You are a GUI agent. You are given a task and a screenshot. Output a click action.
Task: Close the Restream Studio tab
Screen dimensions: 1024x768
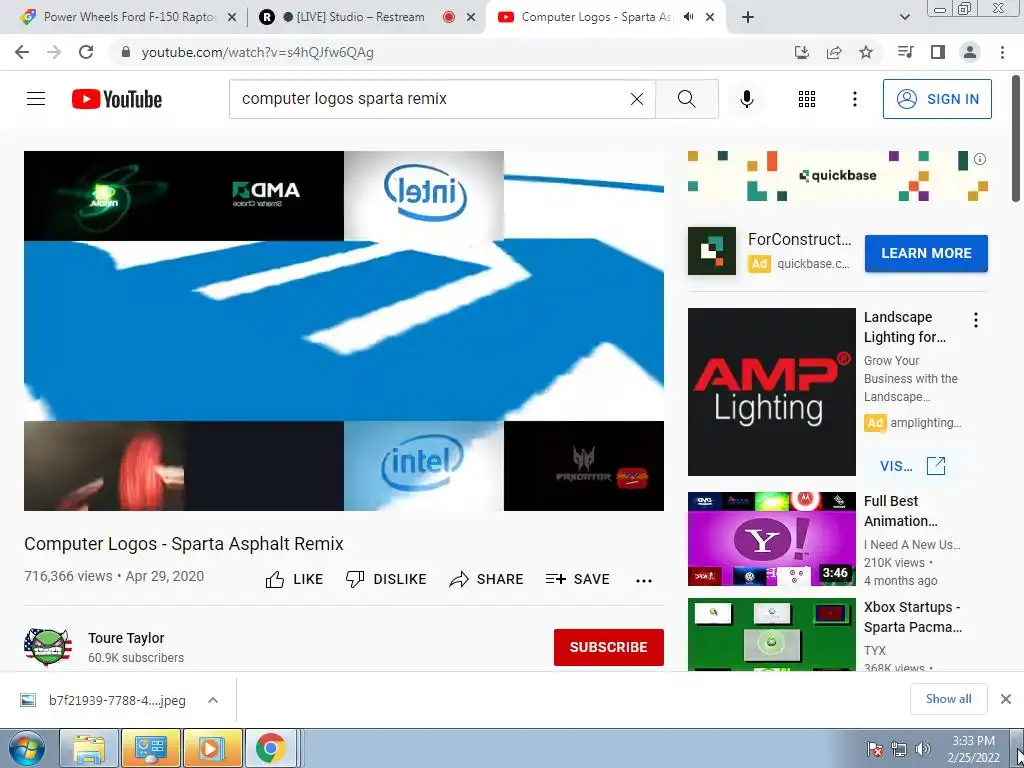[x=471, y=18]
